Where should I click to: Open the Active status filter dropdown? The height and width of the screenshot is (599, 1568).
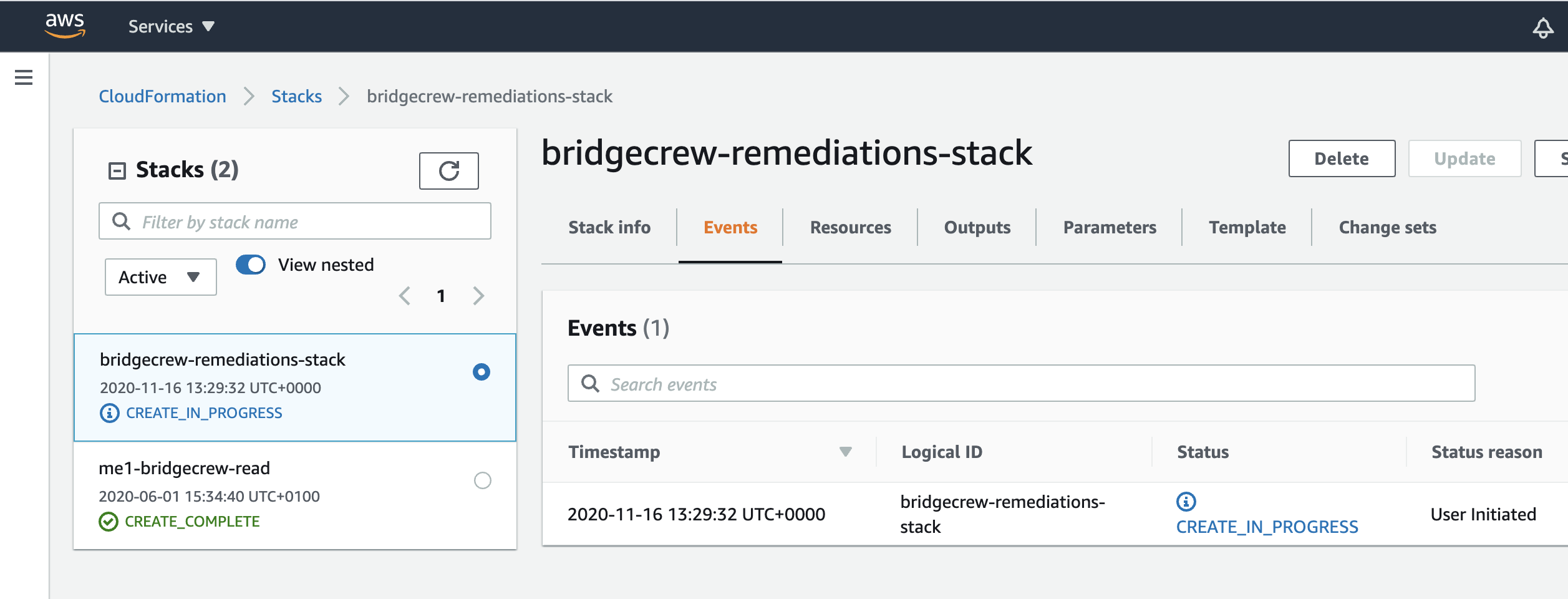pyautogui.click(x=161, y=277)
